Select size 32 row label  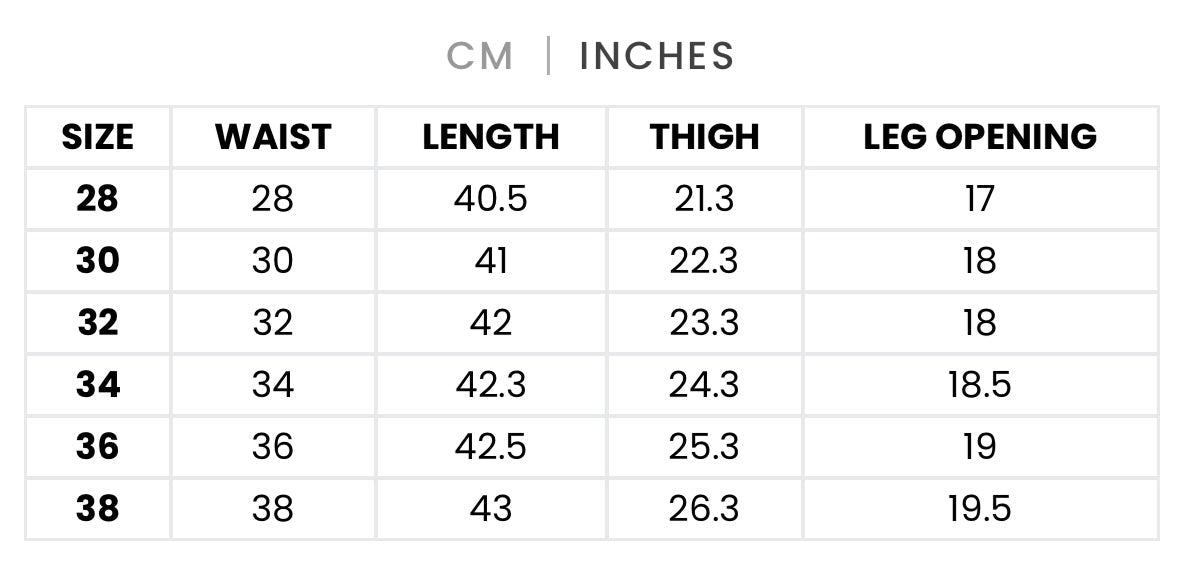(x=97, y=323)
